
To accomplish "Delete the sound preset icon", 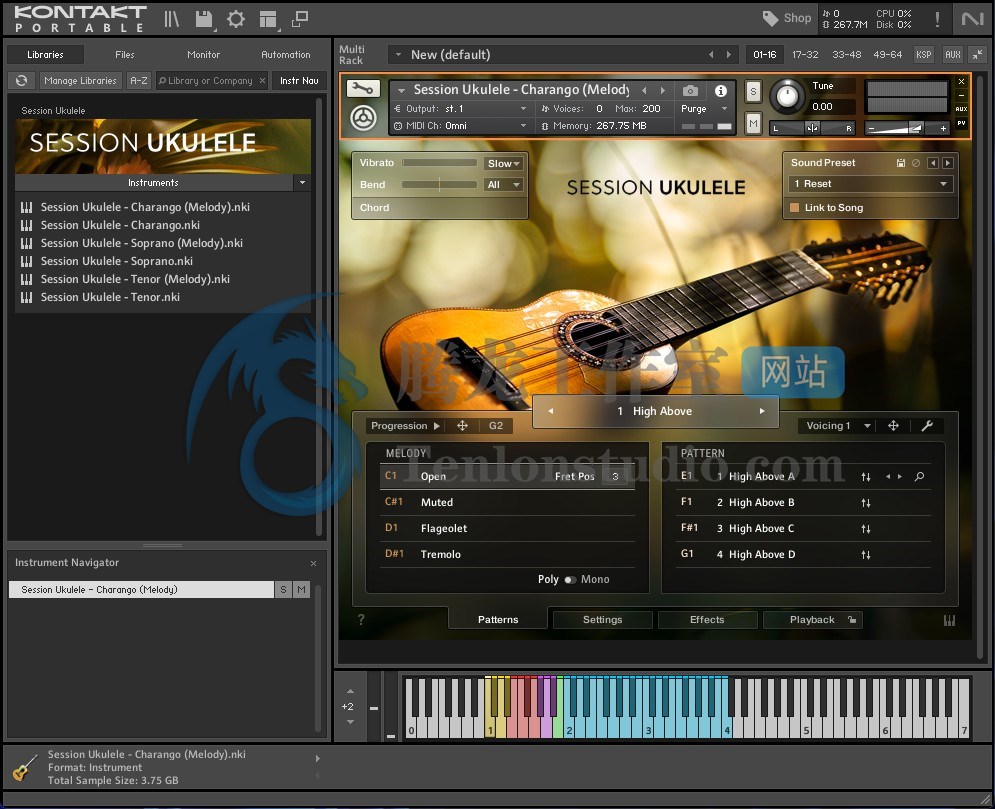I will 916,163.
